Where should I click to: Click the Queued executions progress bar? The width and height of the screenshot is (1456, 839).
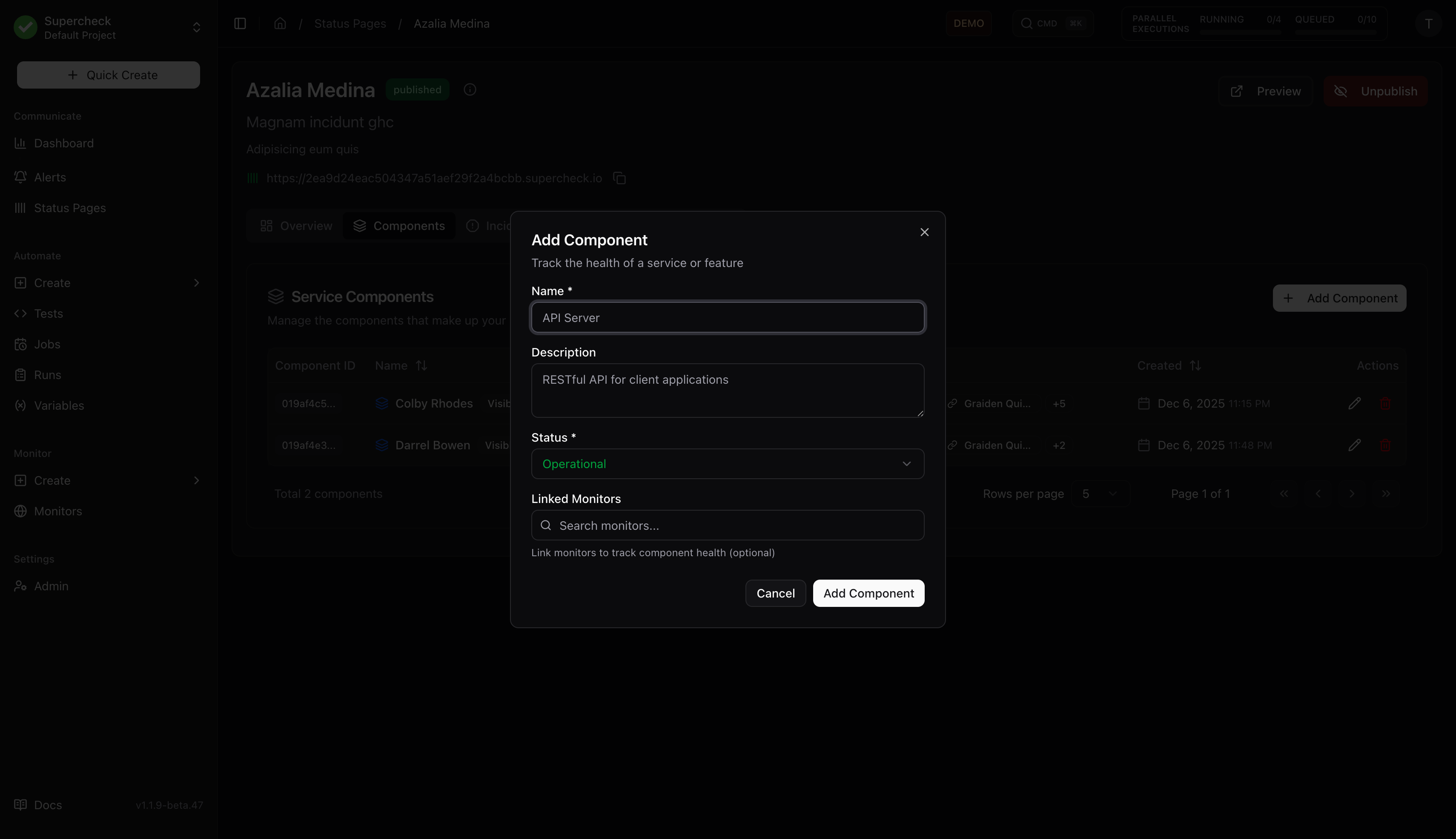(x=1336, y=33)
